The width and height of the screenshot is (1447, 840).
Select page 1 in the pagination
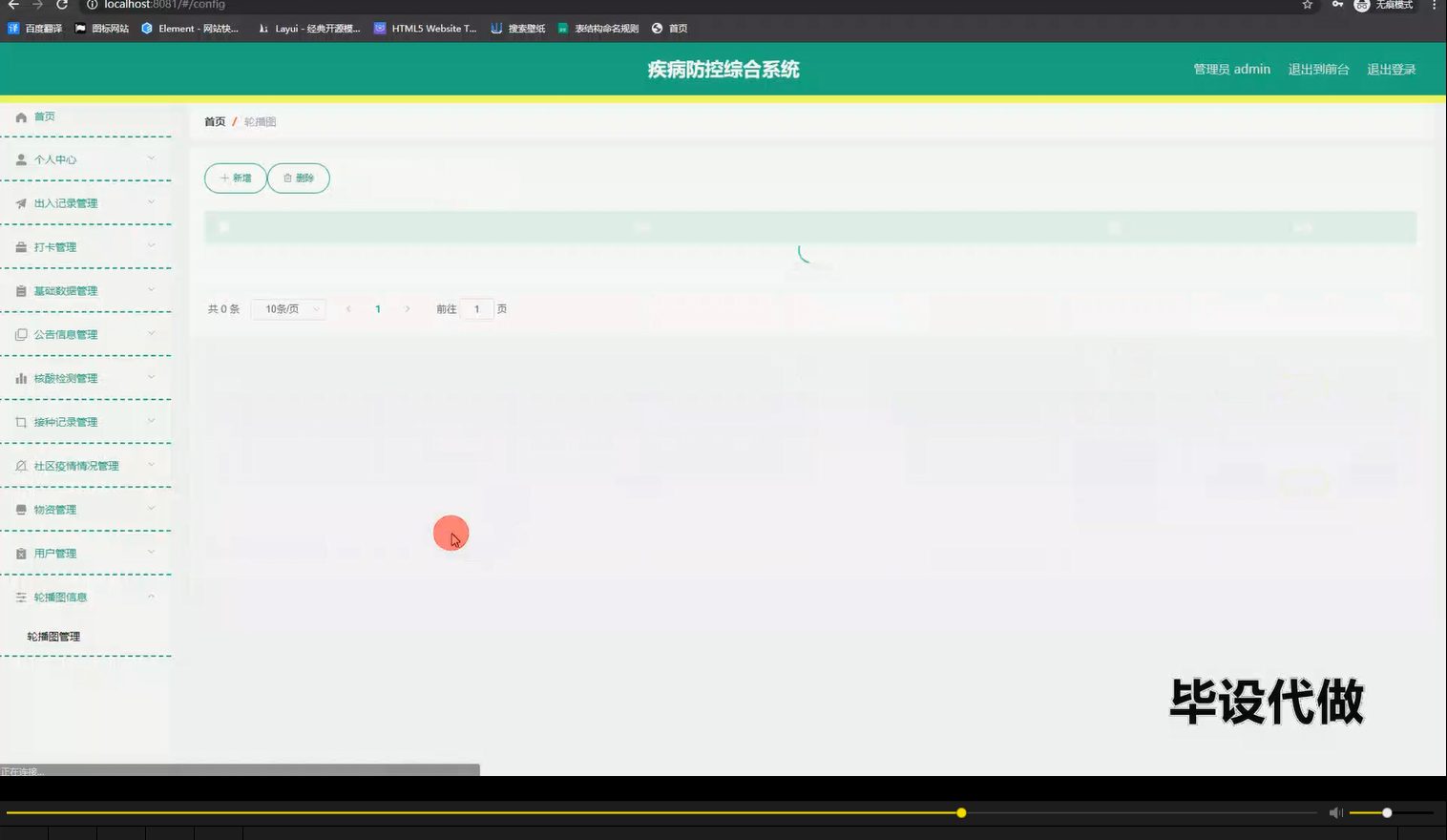coord(378,309)
